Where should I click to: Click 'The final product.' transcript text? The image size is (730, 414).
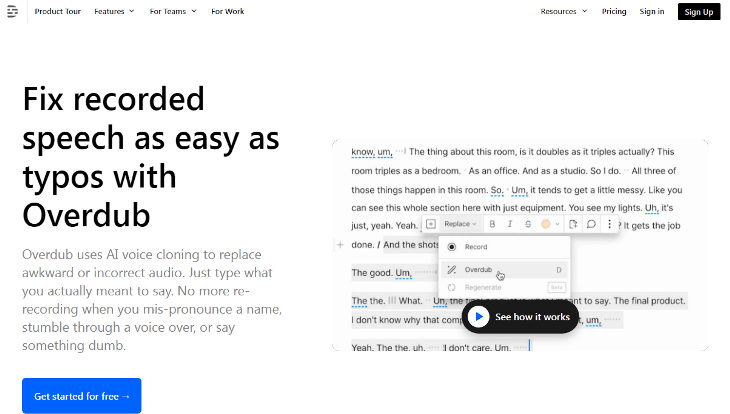pos(649,301)
